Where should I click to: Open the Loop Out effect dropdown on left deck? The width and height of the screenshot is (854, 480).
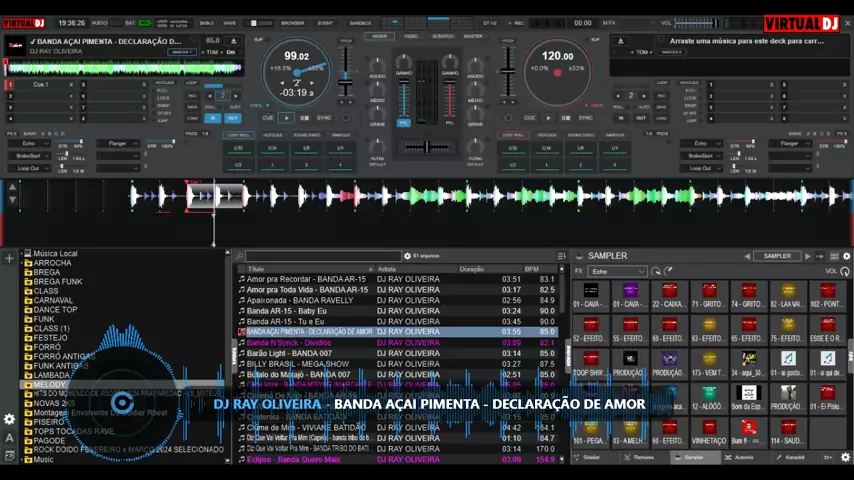point(29,168)
